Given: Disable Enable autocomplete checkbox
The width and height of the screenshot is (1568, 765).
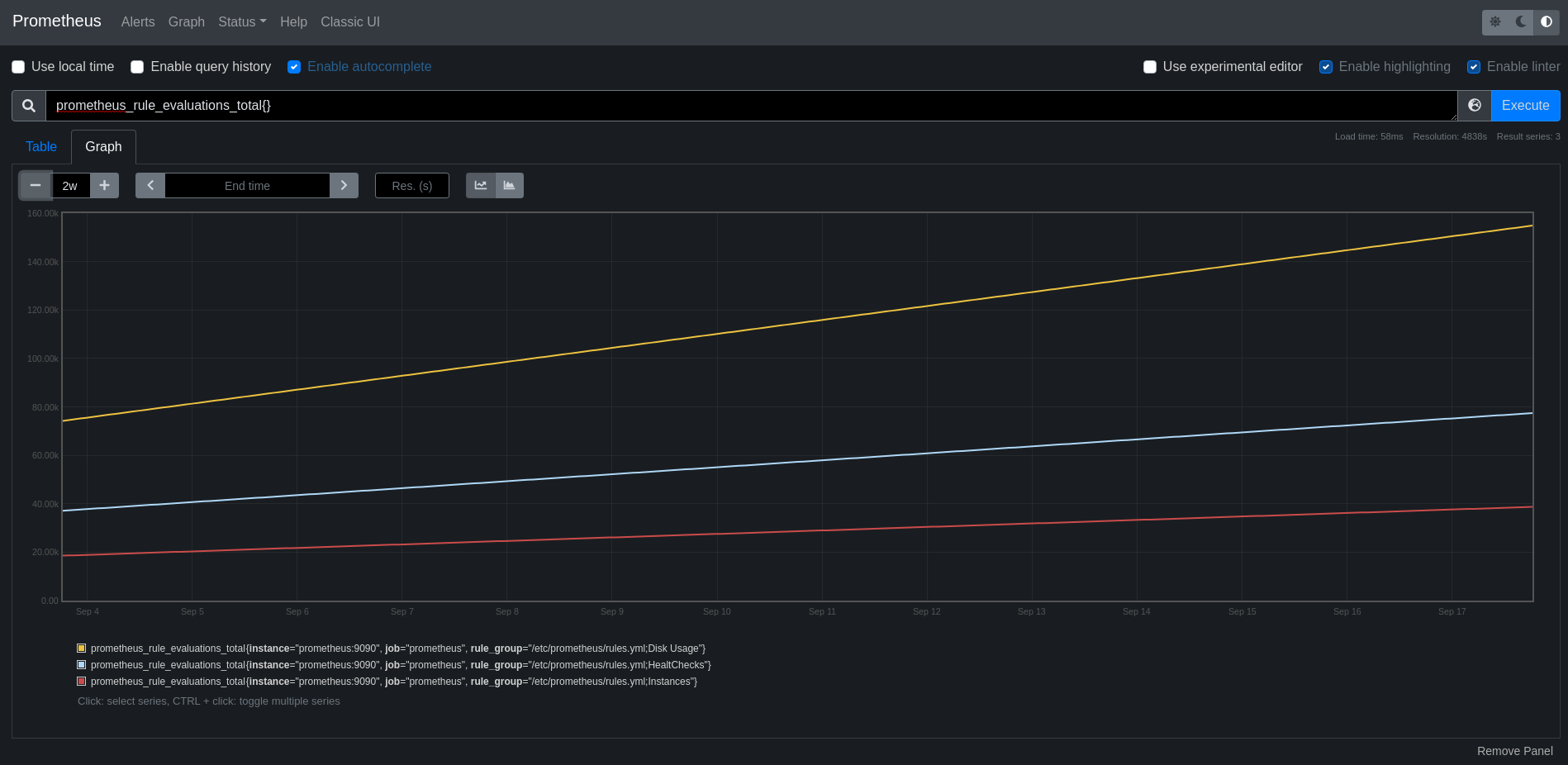Looking at the screenshot, I should click(x=294, y=67).
